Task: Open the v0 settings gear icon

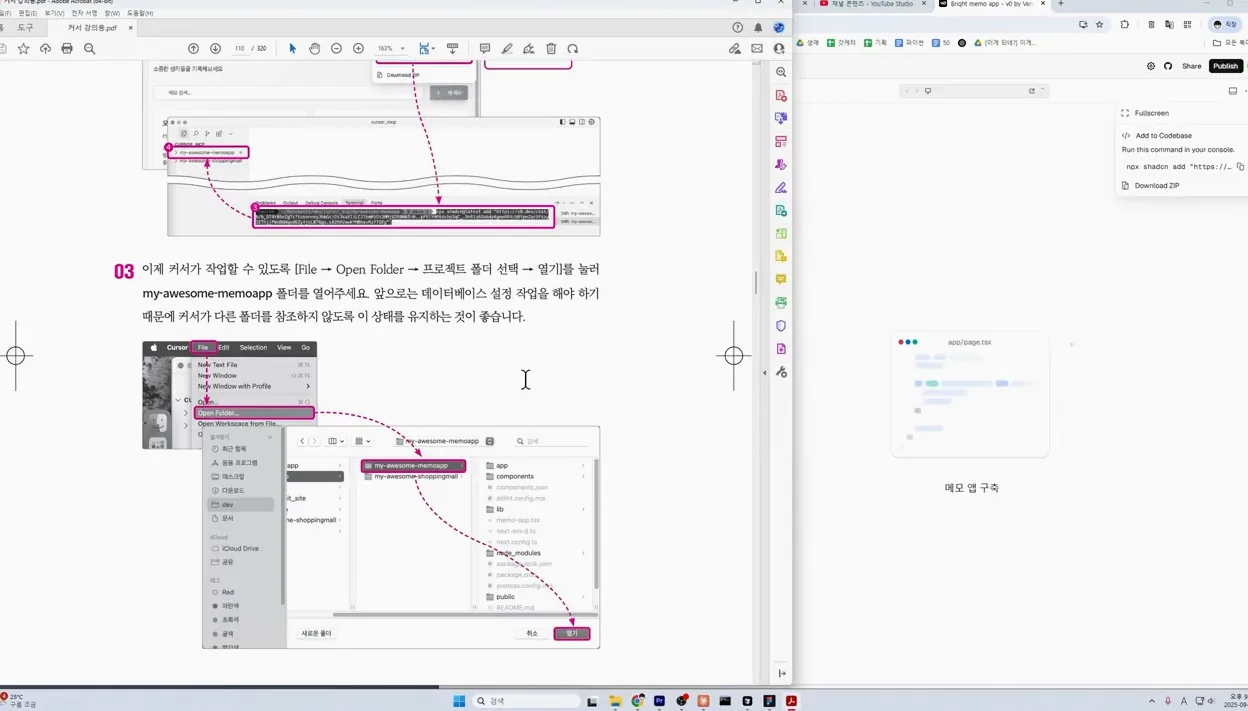Action: 1151,66
